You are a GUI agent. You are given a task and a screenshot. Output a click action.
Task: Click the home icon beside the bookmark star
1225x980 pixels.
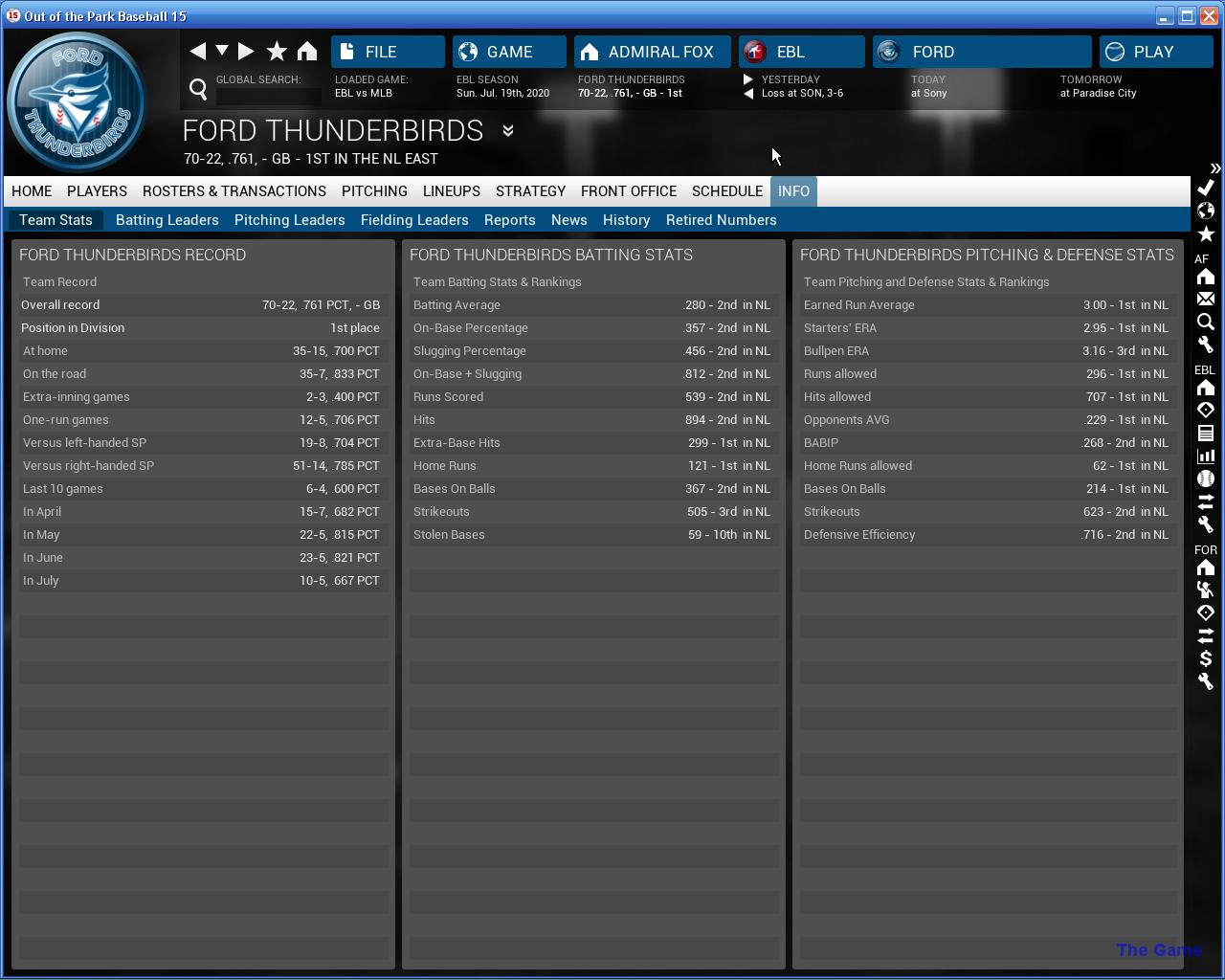coord(307,52)
